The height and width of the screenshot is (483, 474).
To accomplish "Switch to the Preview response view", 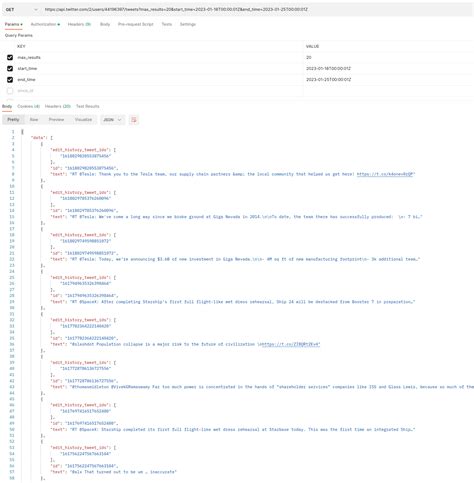I will (x=56, y=120).
